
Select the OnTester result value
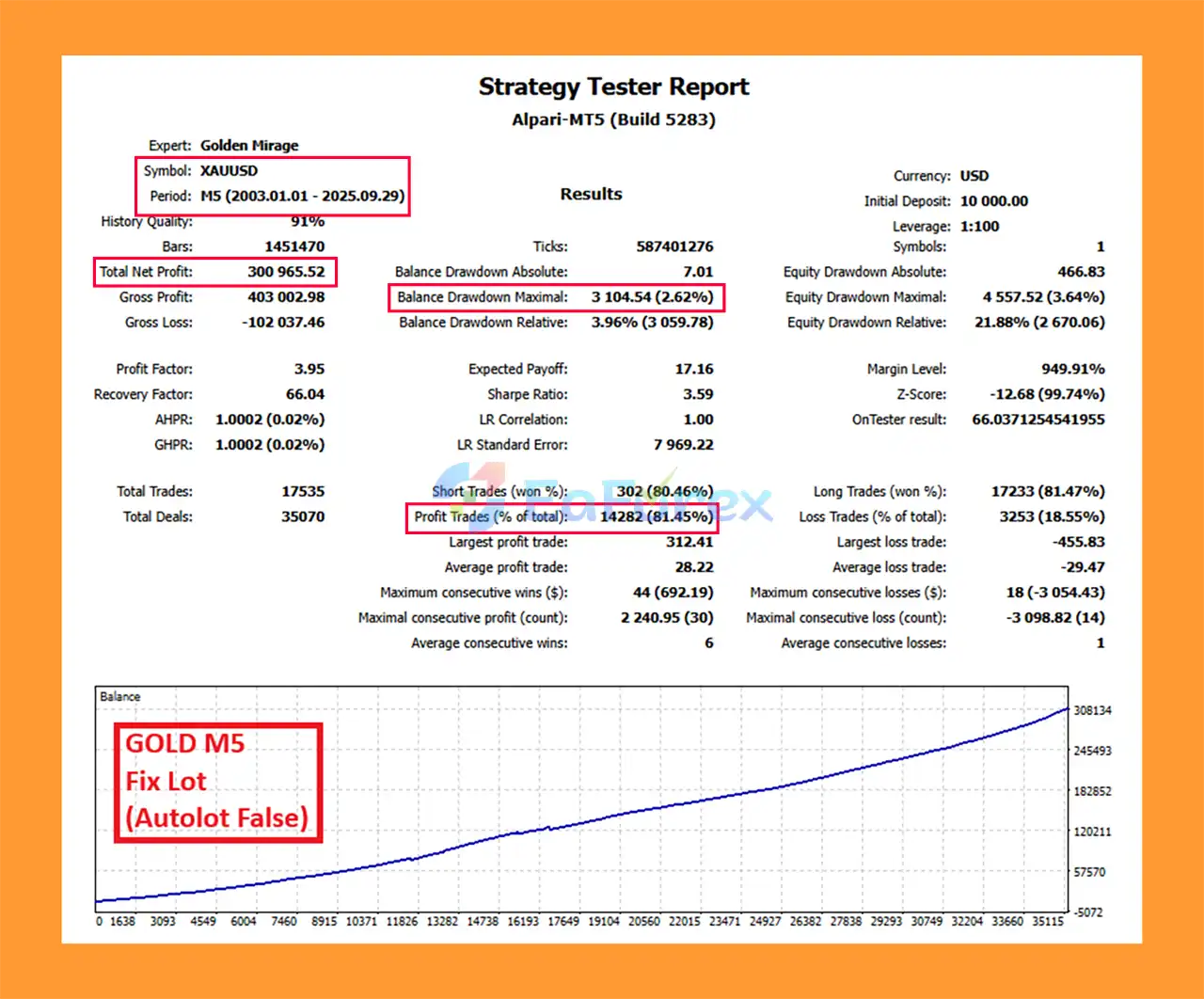(x=1038, y=420)
